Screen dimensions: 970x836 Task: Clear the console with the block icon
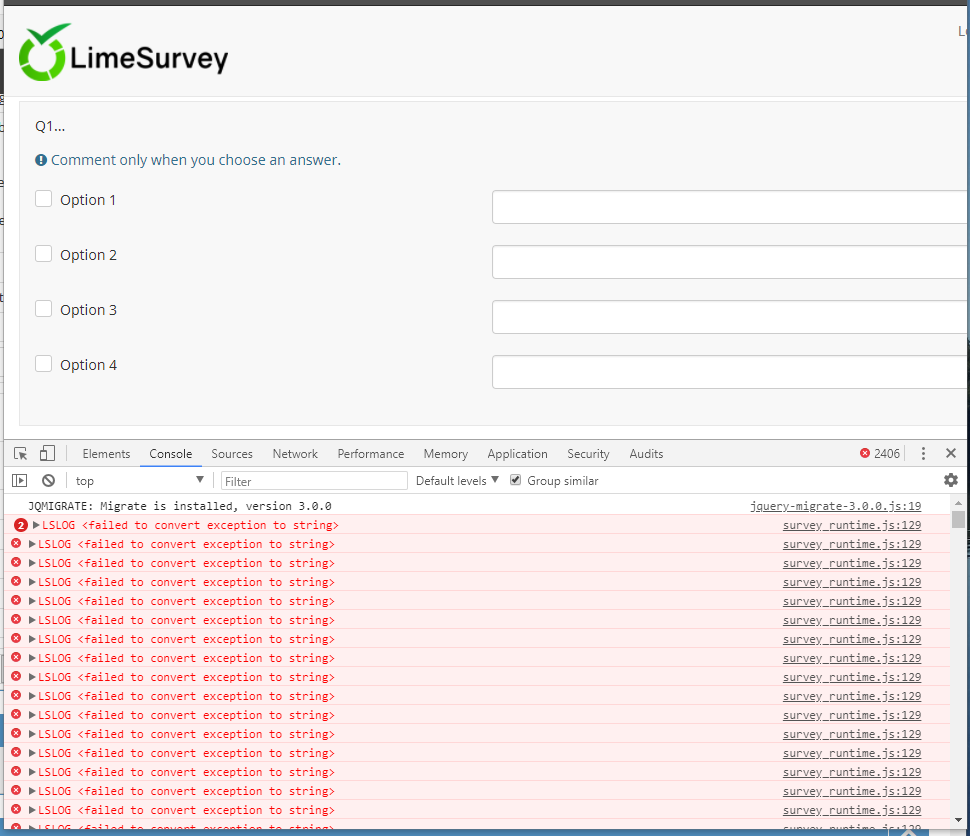click(48, 481)
